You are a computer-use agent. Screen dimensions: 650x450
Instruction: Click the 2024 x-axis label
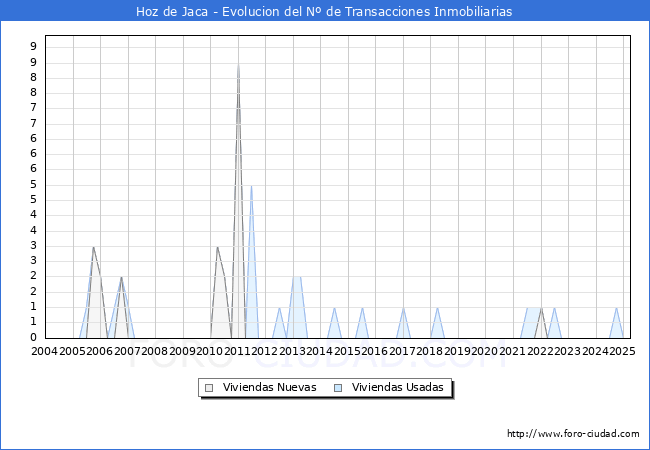(595, 351)
